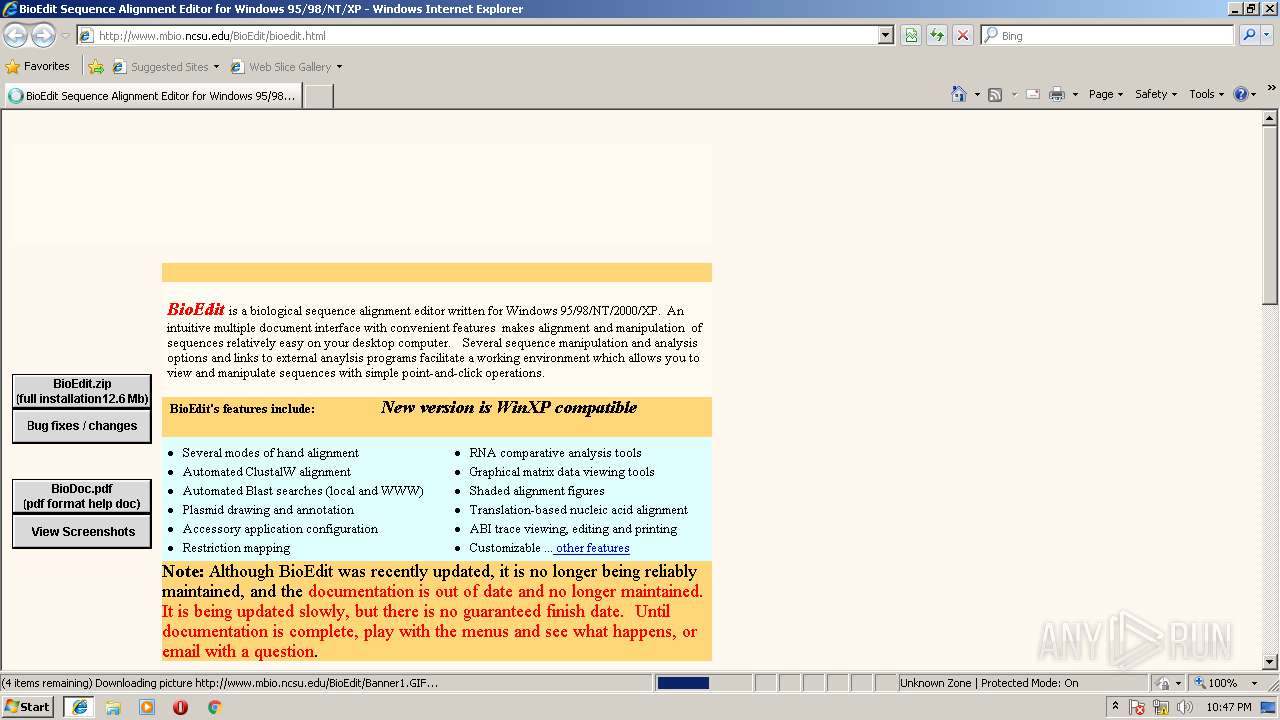Open the Page menu
The height and width of the screenshot is (720, 1280).
tap(1105, 94)
